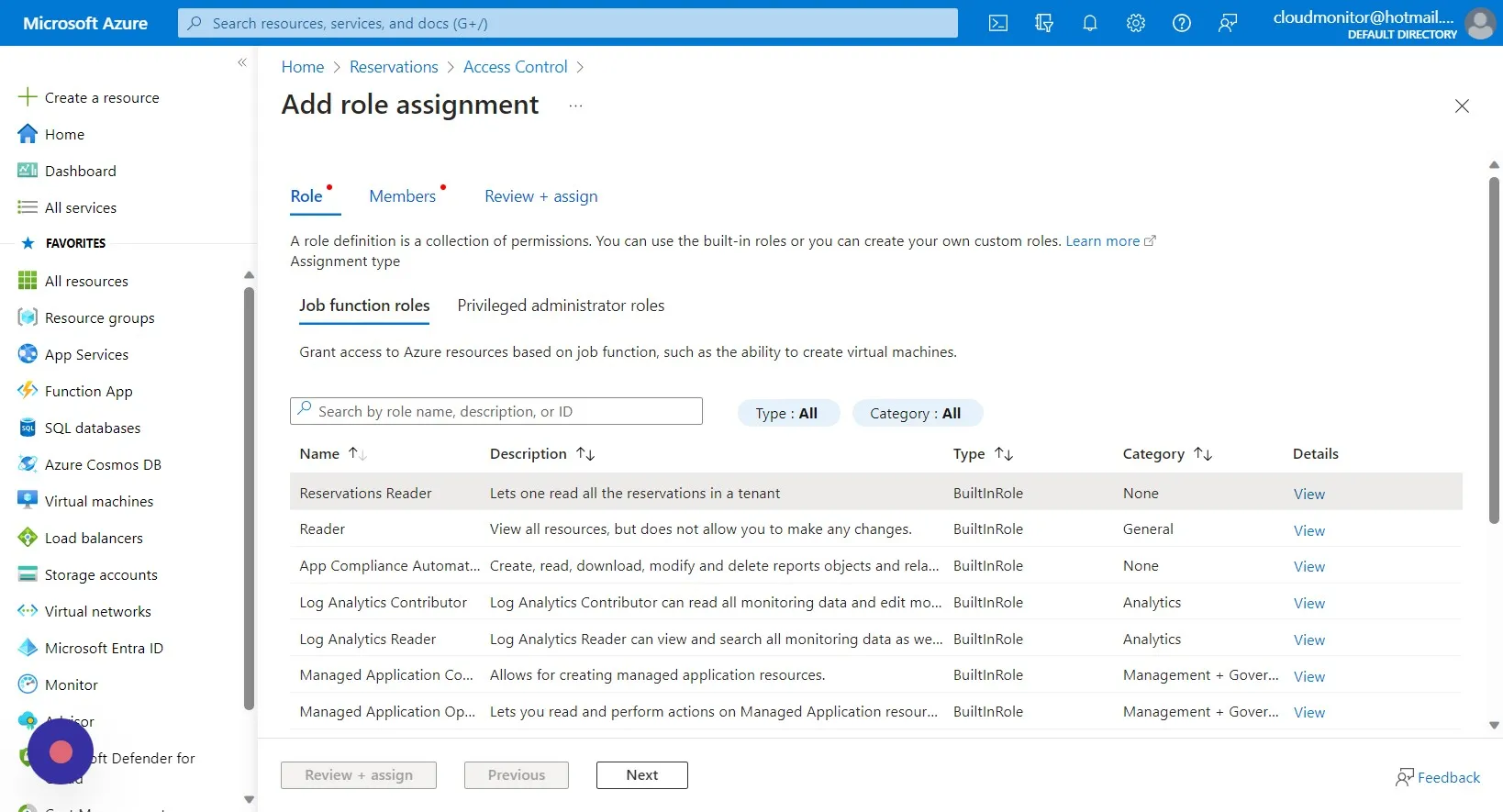1503x812 pixels.
Task: Click the Load balancers diamond icon
Action: [28, 538]
